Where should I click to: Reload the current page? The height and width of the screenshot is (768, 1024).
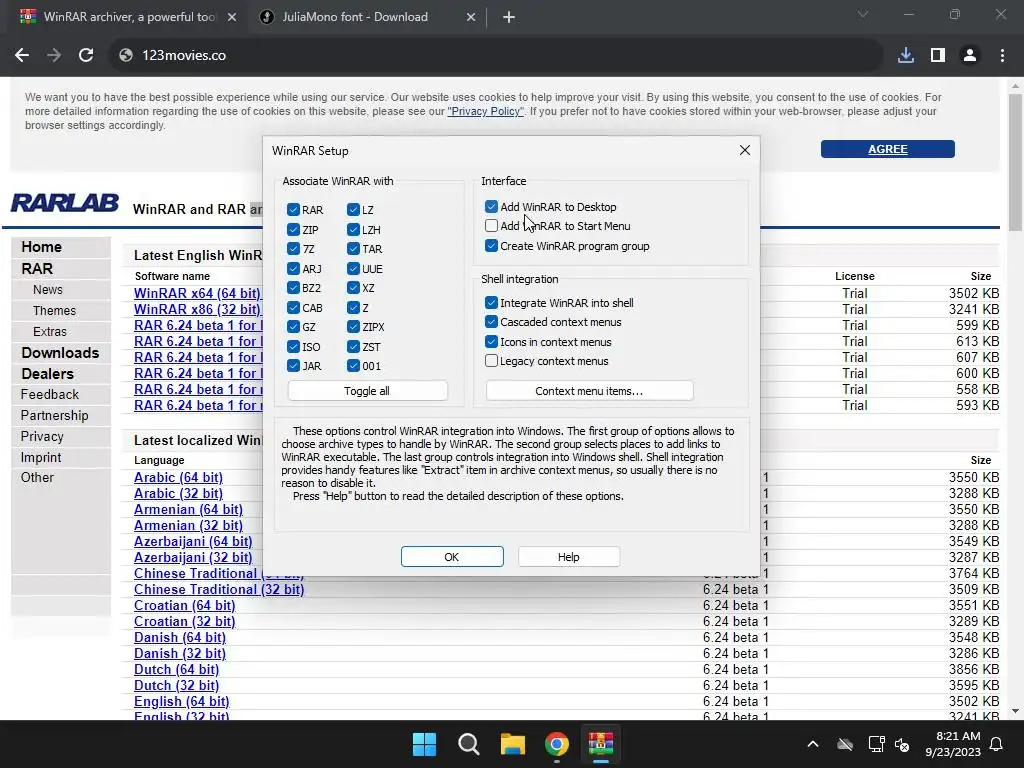[86, 56]
